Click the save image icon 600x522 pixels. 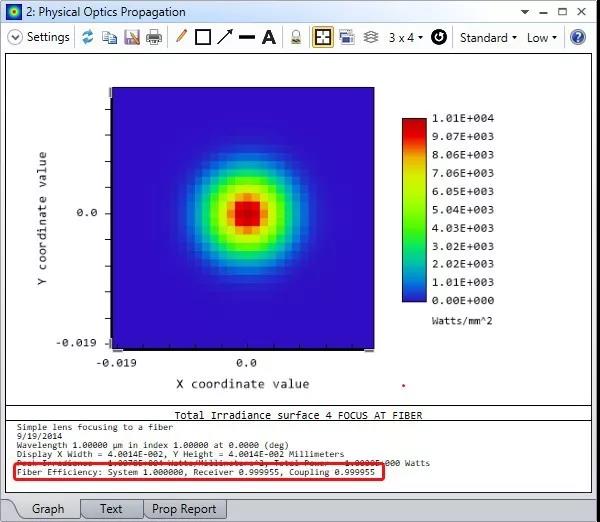coord(131,37)
